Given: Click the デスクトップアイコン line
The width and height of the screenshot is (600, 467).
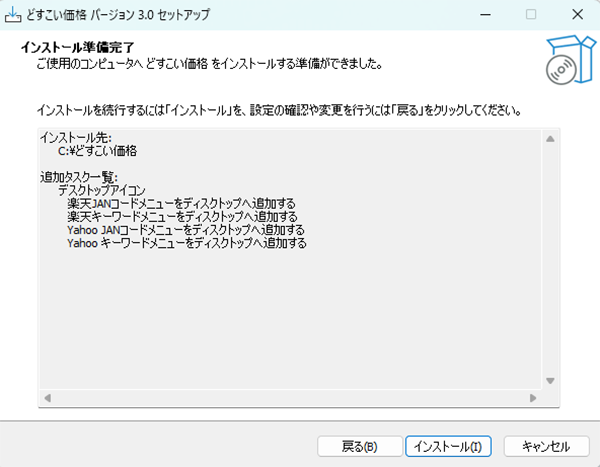Looking at the screenshot, I should pos(102,190).
